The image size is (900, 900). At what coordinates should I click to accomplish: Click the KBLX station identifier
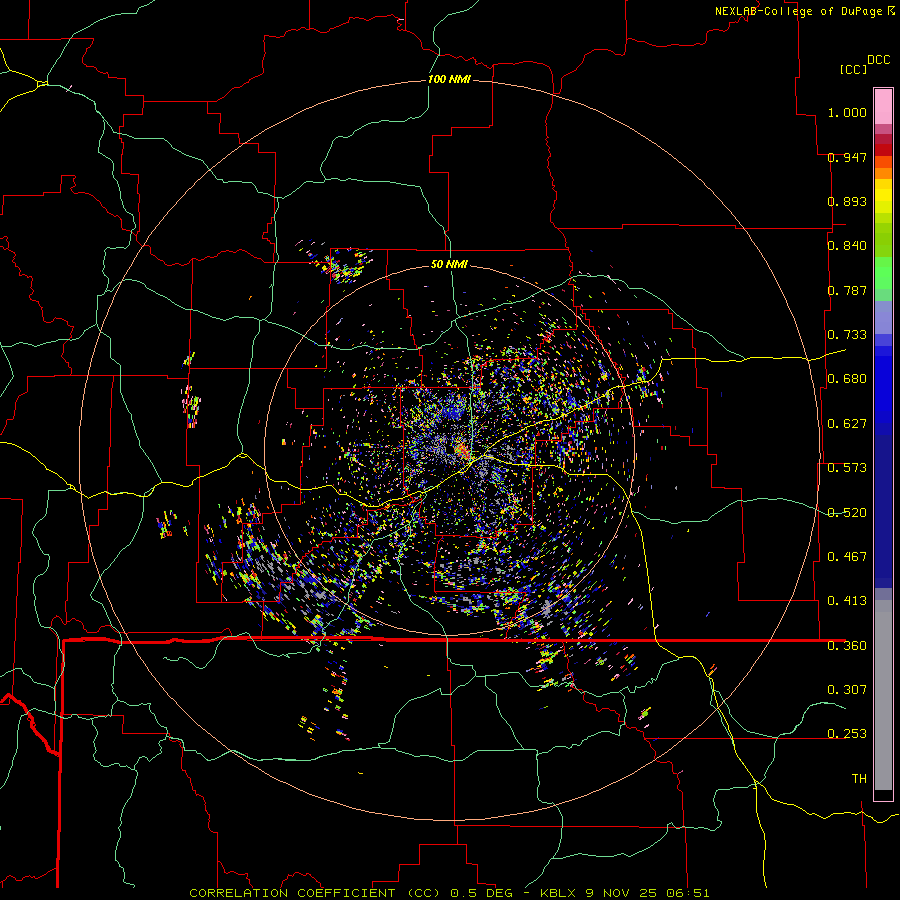559,893
